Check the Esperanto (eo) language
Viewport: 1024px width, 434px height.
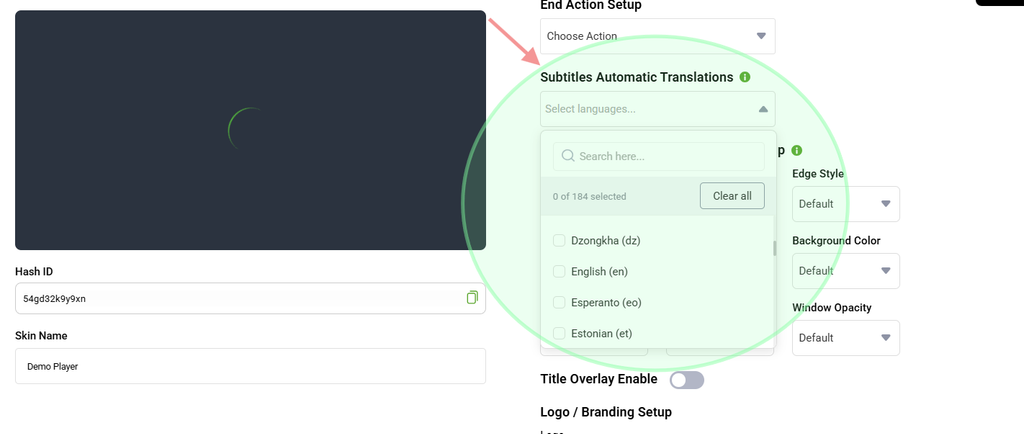(x=559, y=302)
